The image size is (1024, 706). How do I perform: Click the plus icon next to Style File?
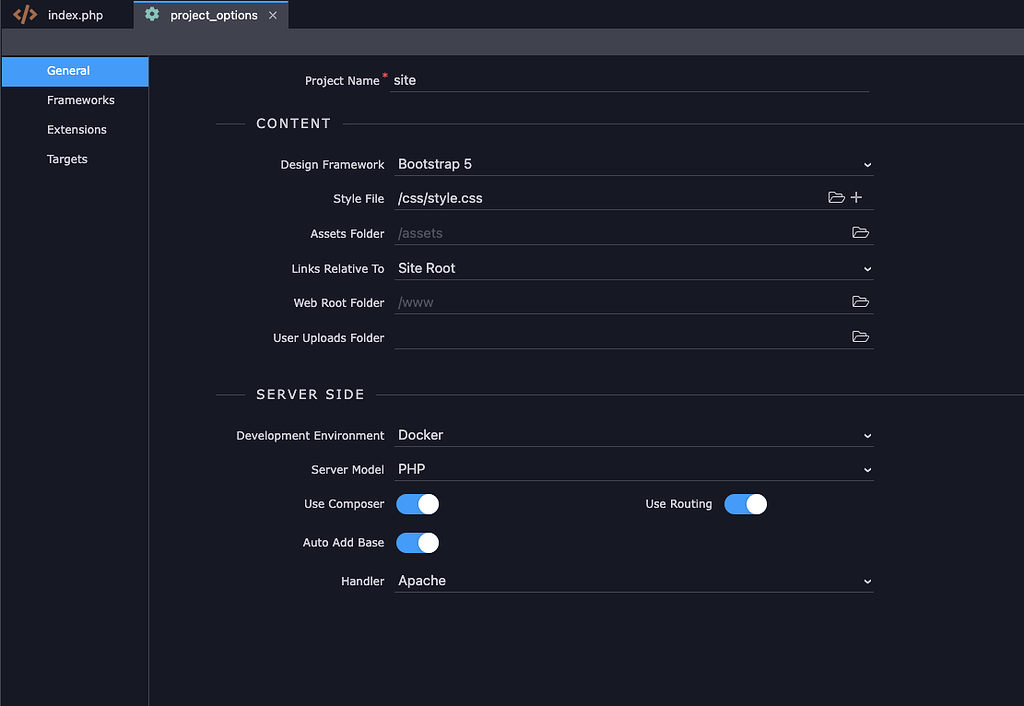(857, 197)
